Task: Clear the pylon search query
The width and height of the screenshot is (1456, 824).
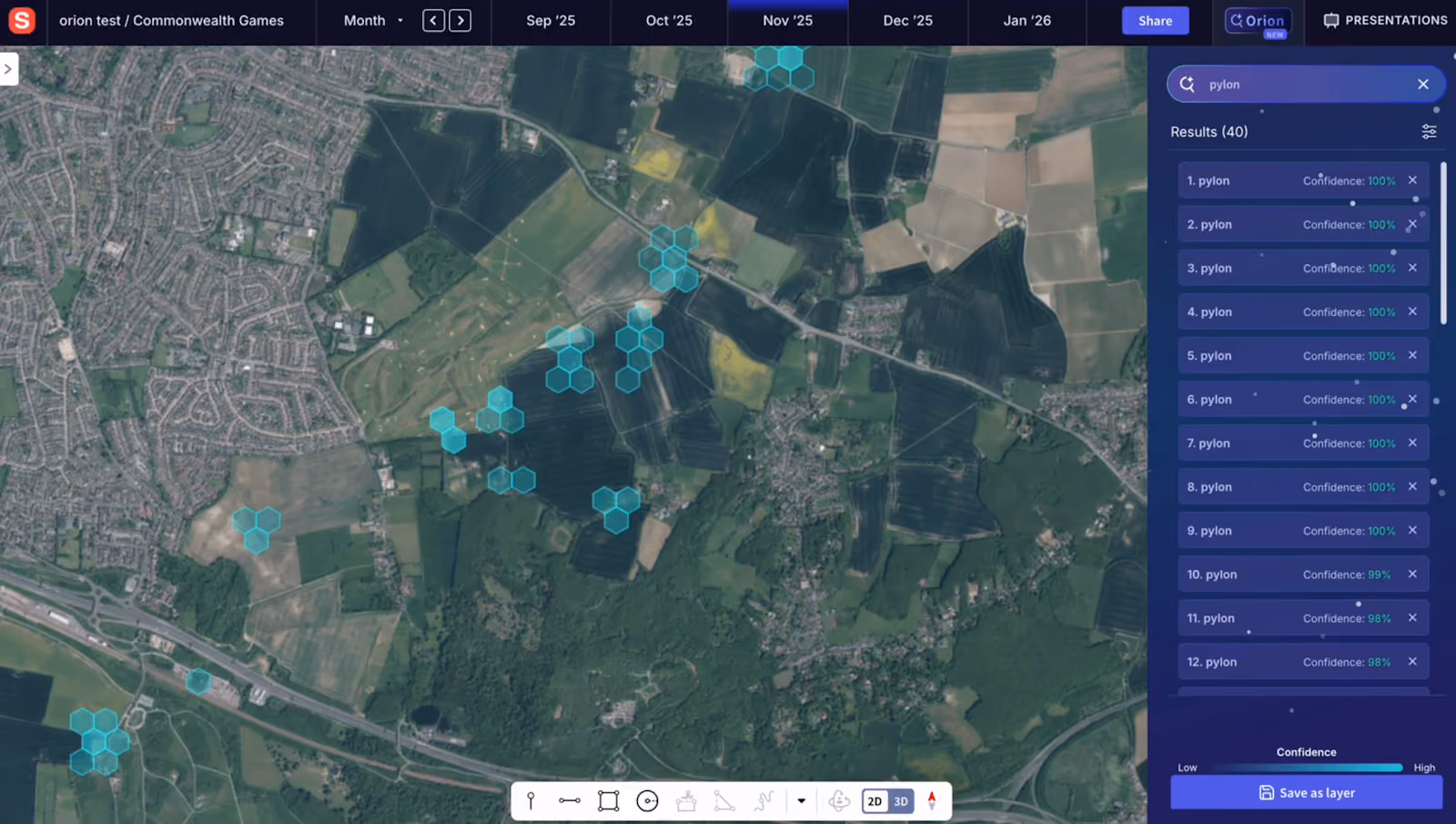Action: click(1423, 84)
